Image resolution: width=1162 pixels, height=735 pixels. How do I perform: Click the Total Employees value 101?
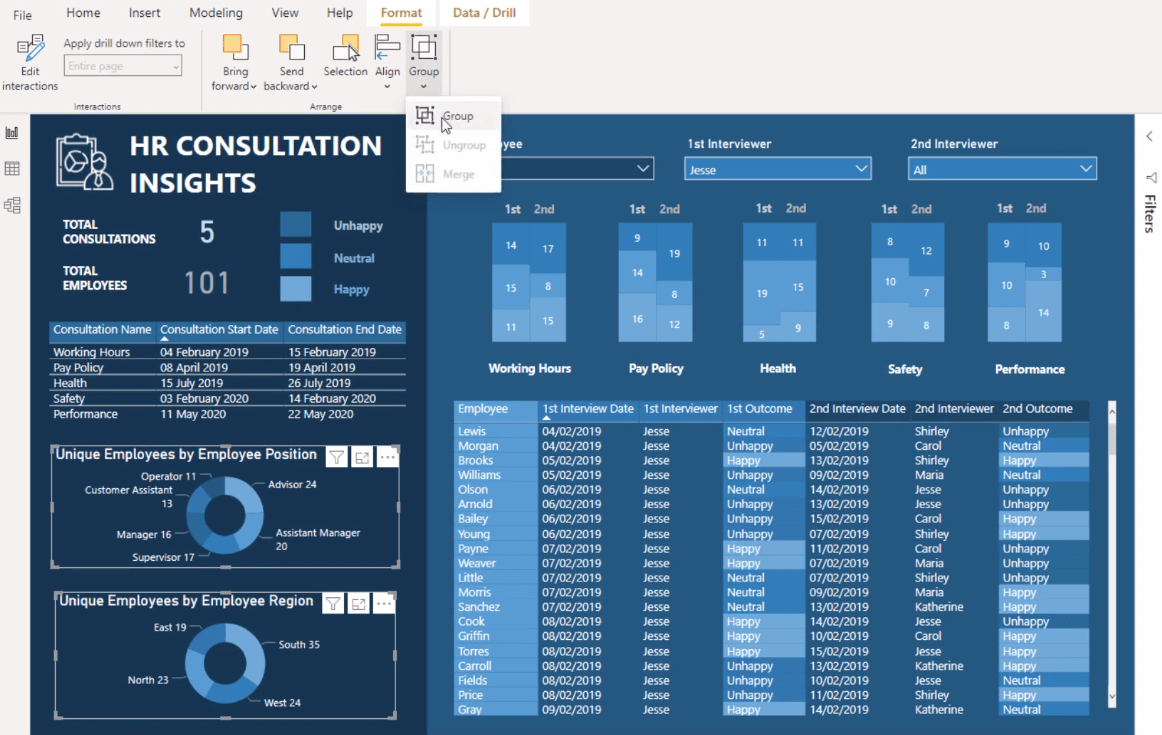pos(207,283)
